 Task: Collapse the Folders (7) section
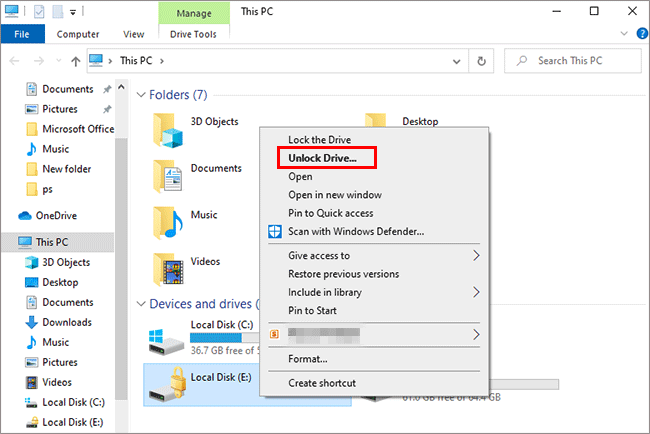coord(141,95)
